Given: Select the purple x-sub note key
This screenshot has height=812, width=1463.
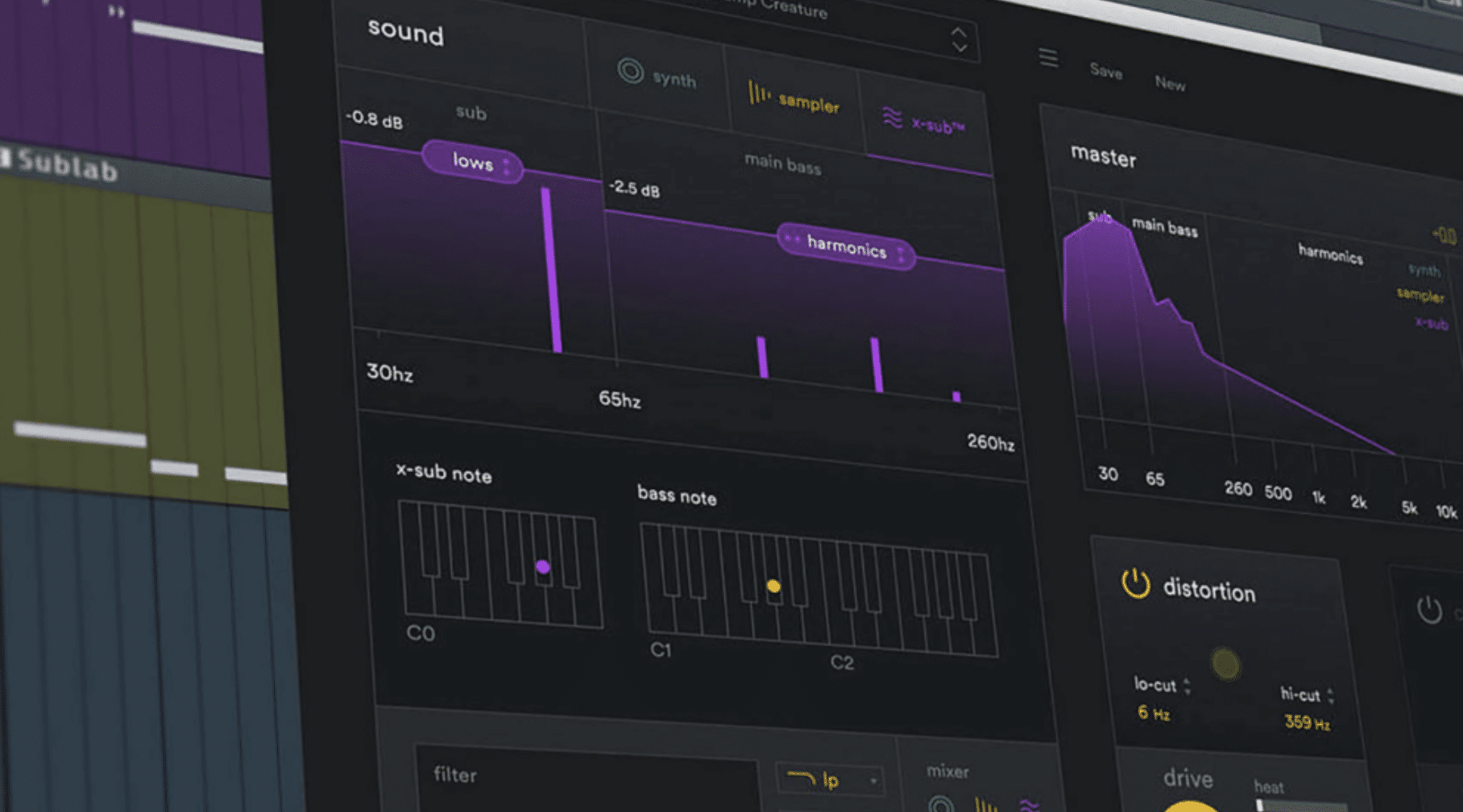Looking at the screenshot, I should coord(543,567).
